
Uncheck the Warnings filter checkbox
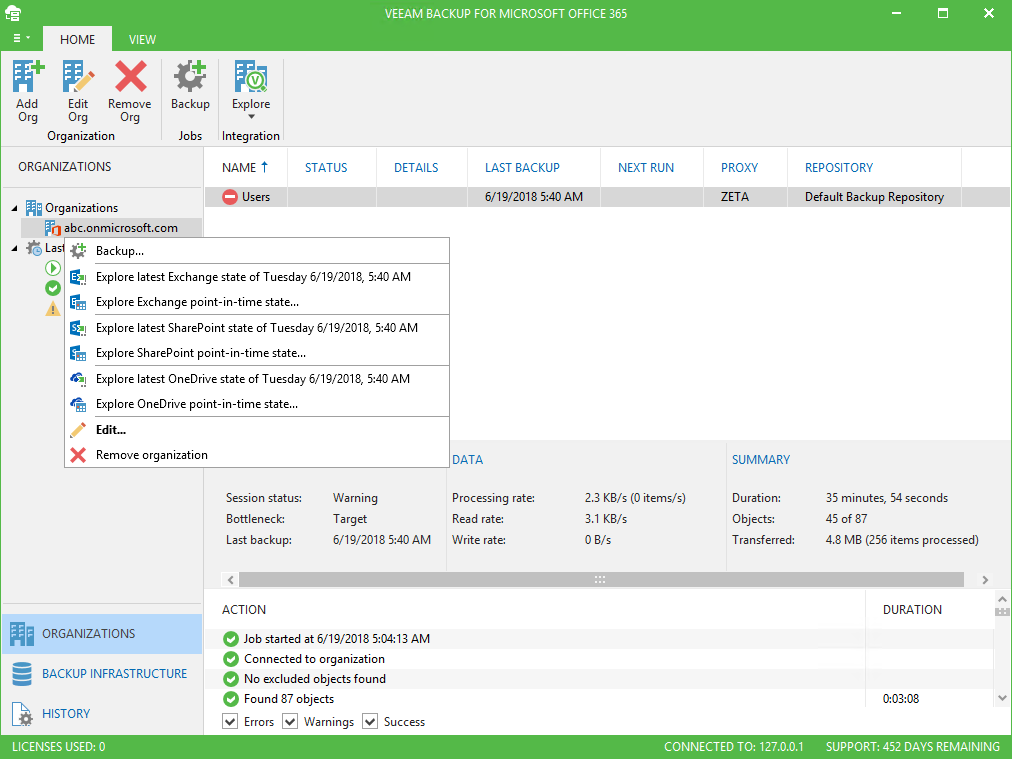click(x=290, y=722)
